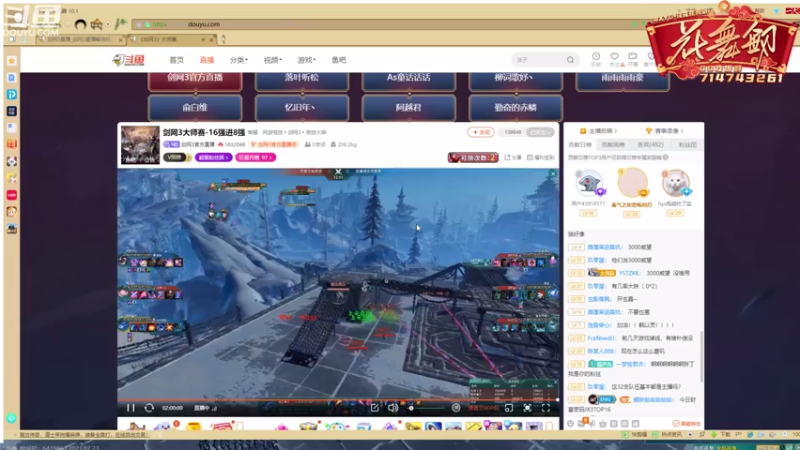Viewport: 800px width, 450px height.
Task: Select the As童话话话 channel button
Action: point(409,80)
